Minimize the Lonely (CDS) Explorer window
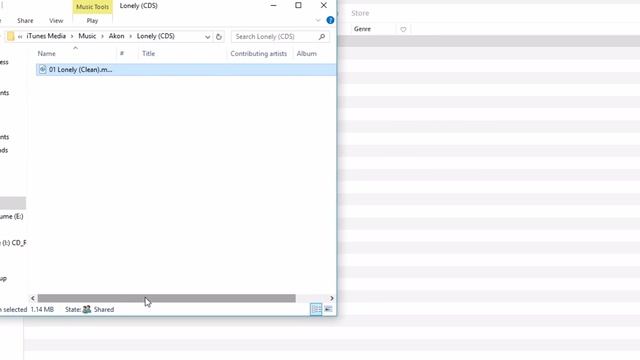Viewport: 640px width, 360px height. (273, 5)
